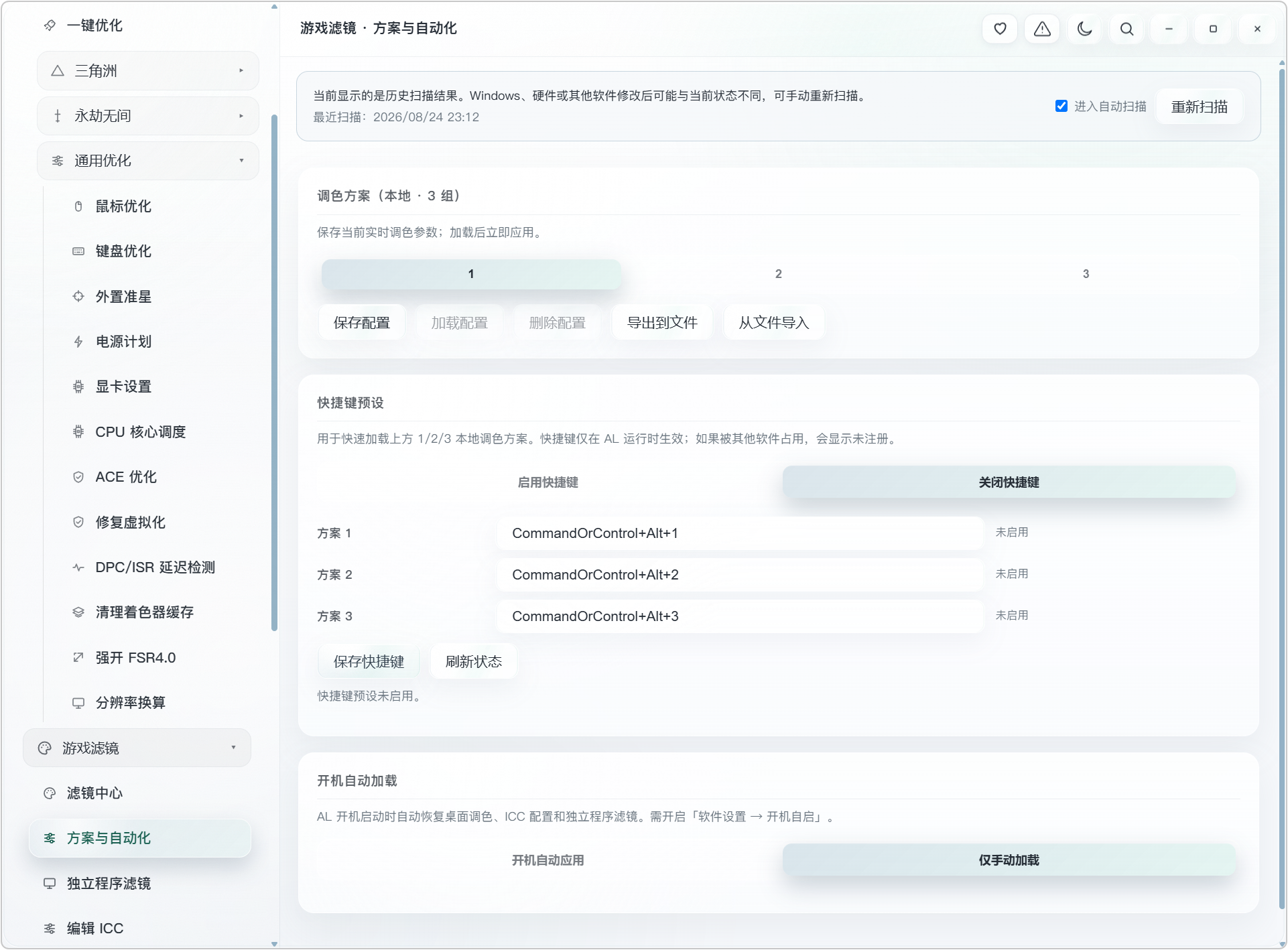Open the 独立程序滤镜 page
Viewport: 1288px width, 950px height.
point(140,883)
